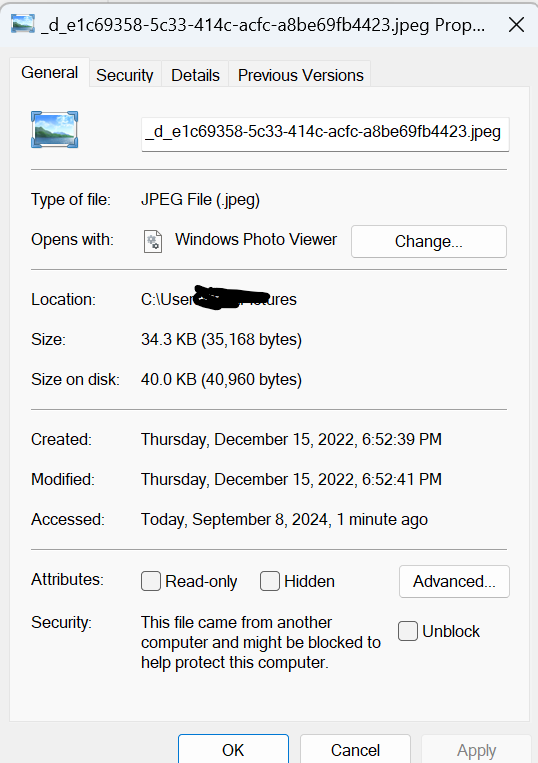This screenshot has height=763, width=538.
Task: Open Advanced... attributes dialog
Action: pyautogui.click(x=454, y=581)
